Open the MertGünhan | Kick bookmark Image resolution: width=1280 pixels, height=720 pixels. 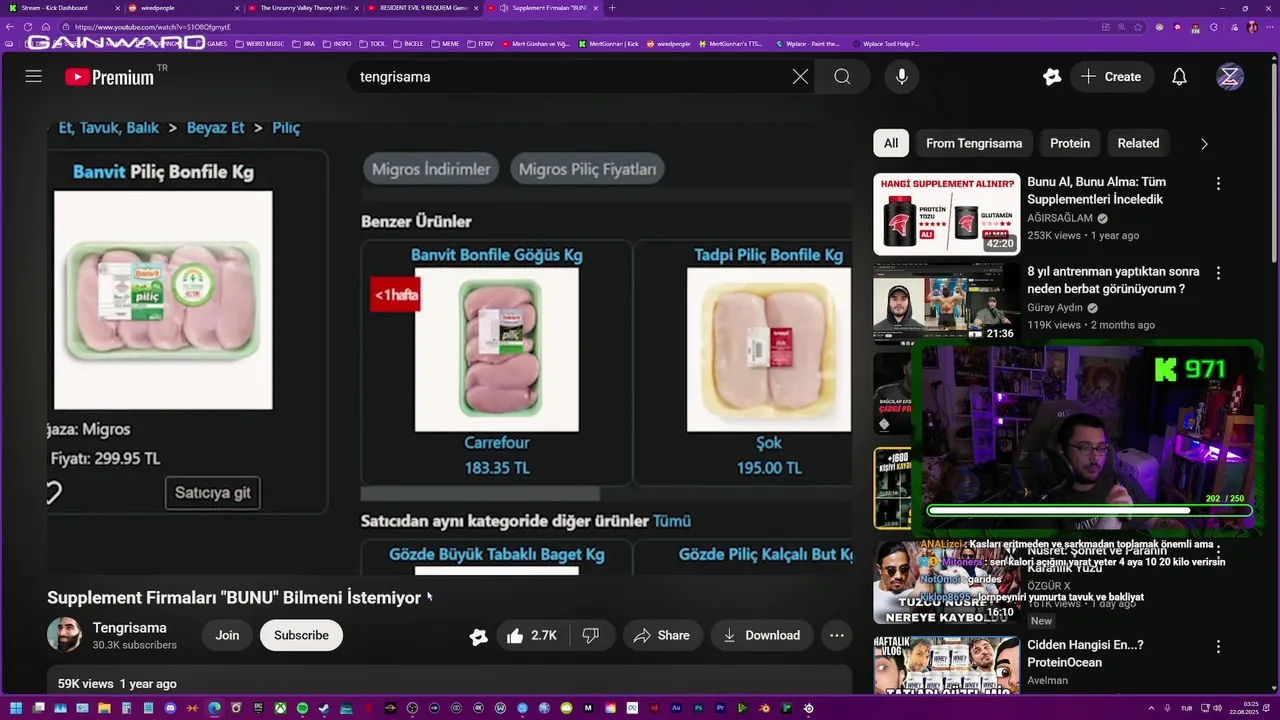pos(609,44)
